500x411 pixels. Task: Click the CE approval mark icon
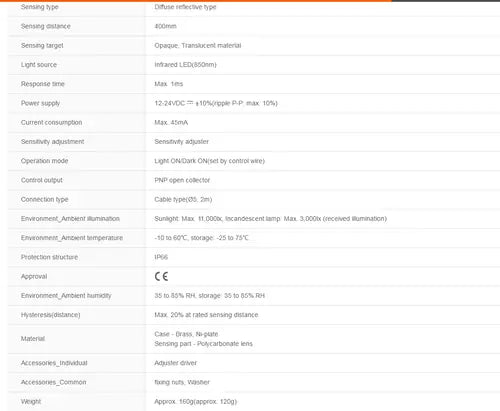pyautogui.click(x=161, y=276)
